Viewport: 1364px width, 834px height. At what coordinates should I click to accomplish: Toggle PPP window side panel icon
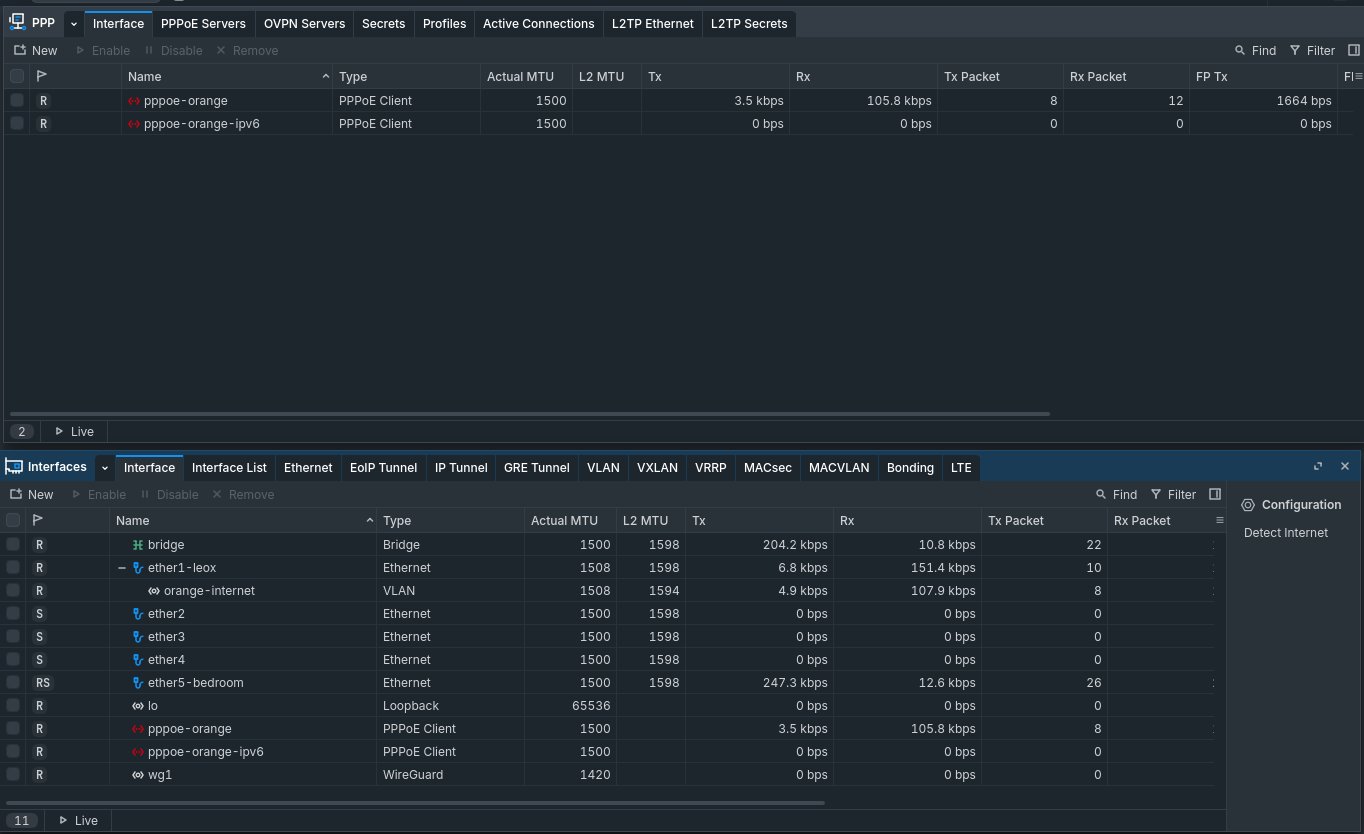pos(1354,50)
